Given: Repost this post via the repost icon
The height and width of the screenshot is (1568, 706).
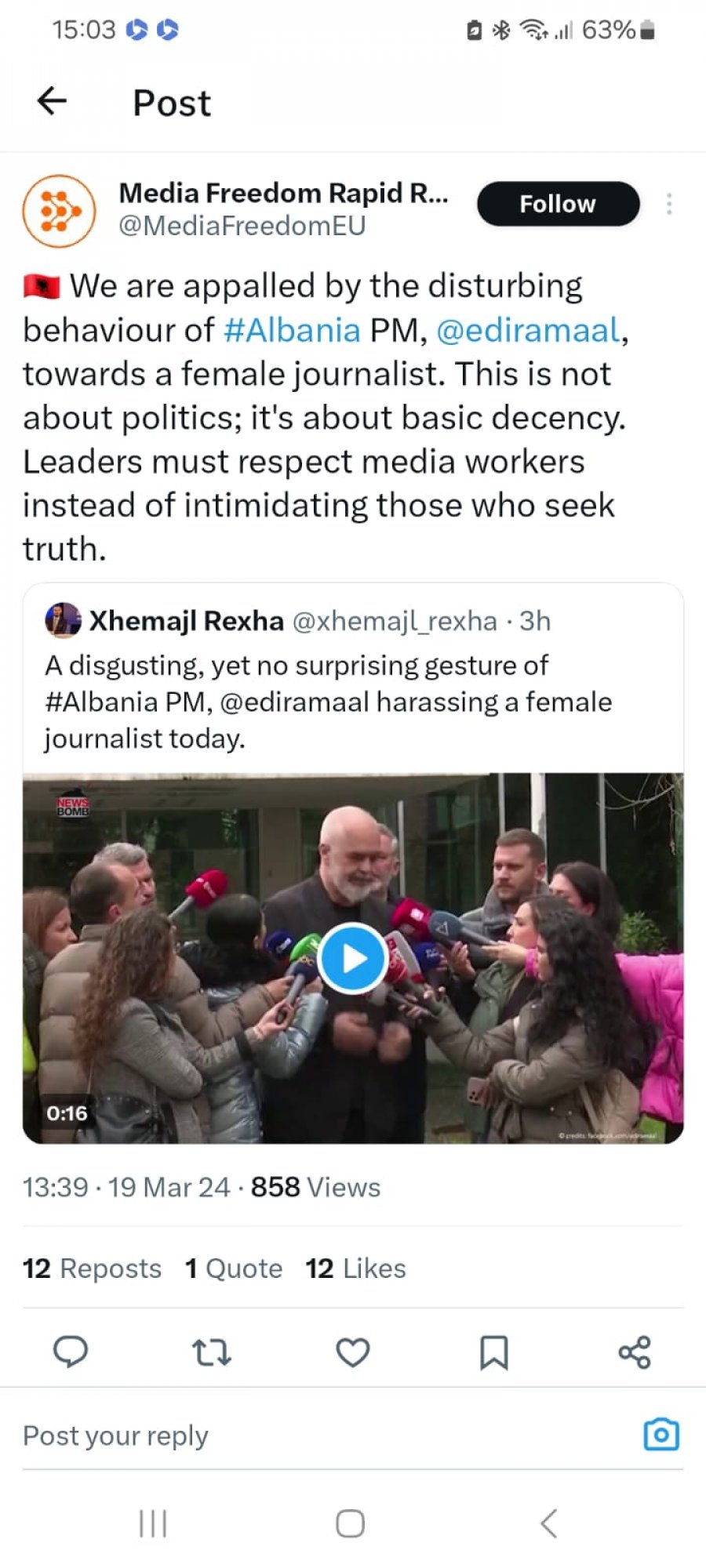Looking at the screenshot, I should pos(212,1352).
